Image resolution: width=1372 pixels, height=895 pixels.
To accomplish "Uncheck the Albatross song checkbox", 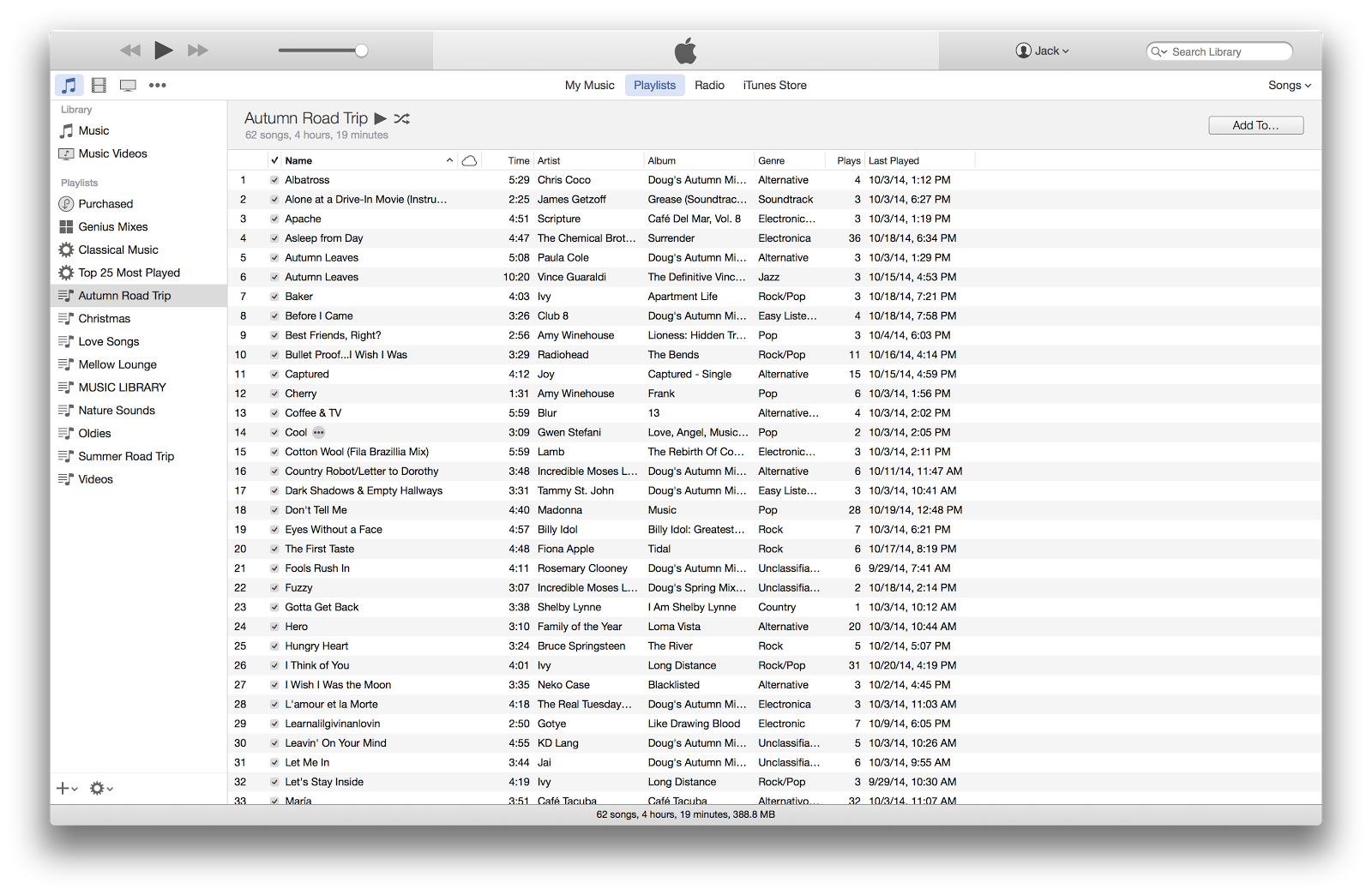I will pyautogui.click(x=274, y=180).
